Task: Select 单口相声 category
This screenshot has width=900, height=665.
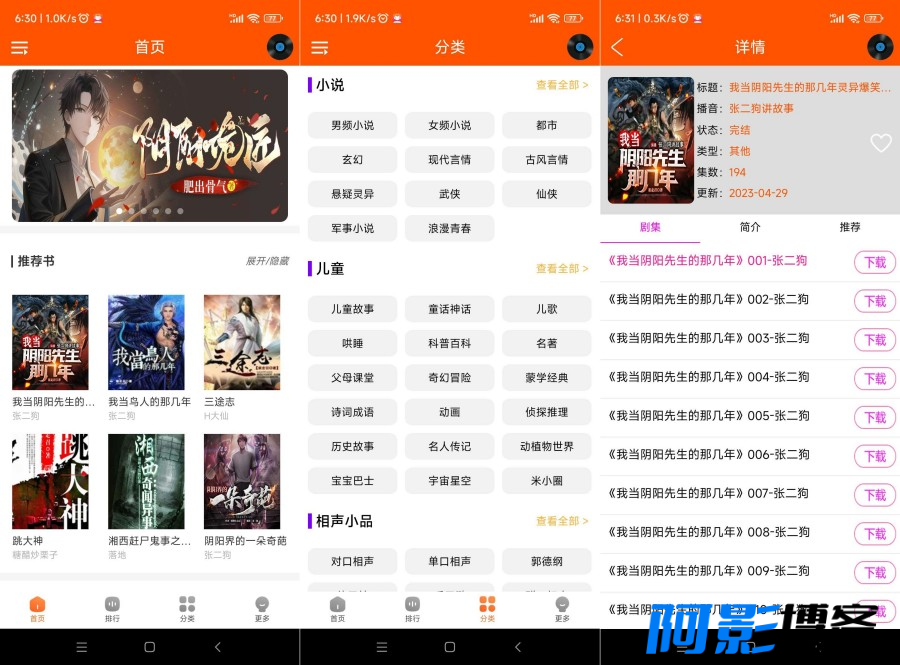Action: 449,561
